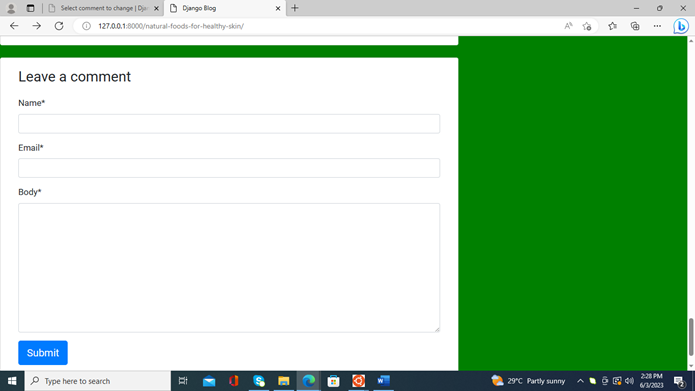Screen dimensions: 695x391
Task: Focus the Name input field
Action: [229, 124]
